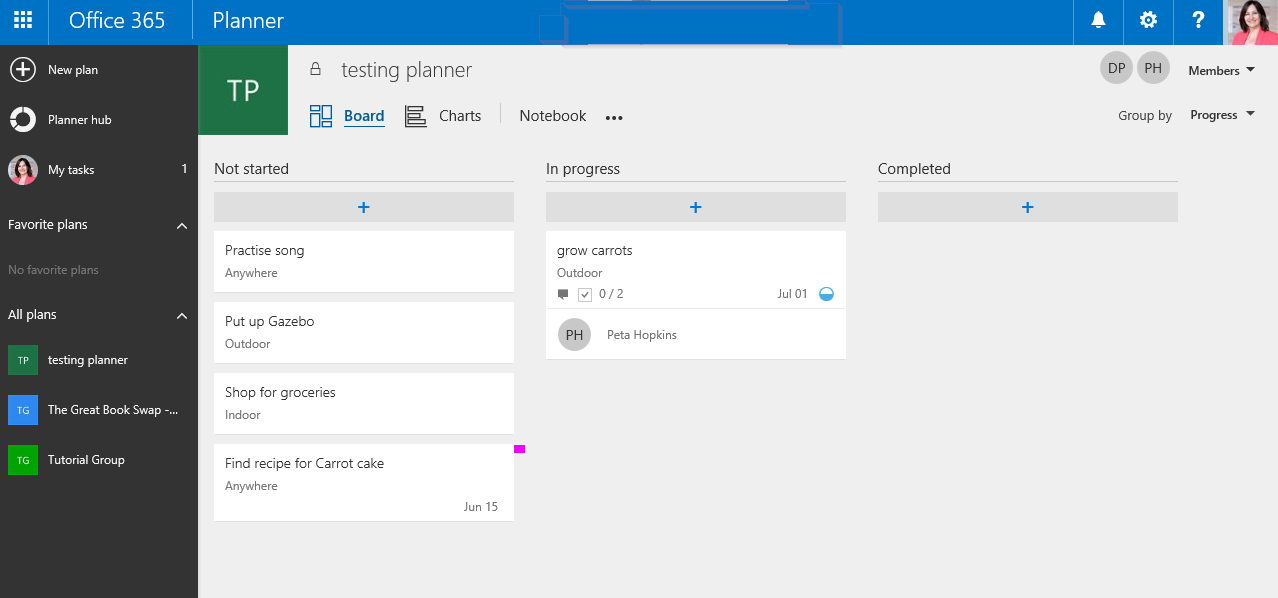Viewport: 1278px width, 598px height.
Task: Open the app launcher waffle icon
Action: point(22,20)
